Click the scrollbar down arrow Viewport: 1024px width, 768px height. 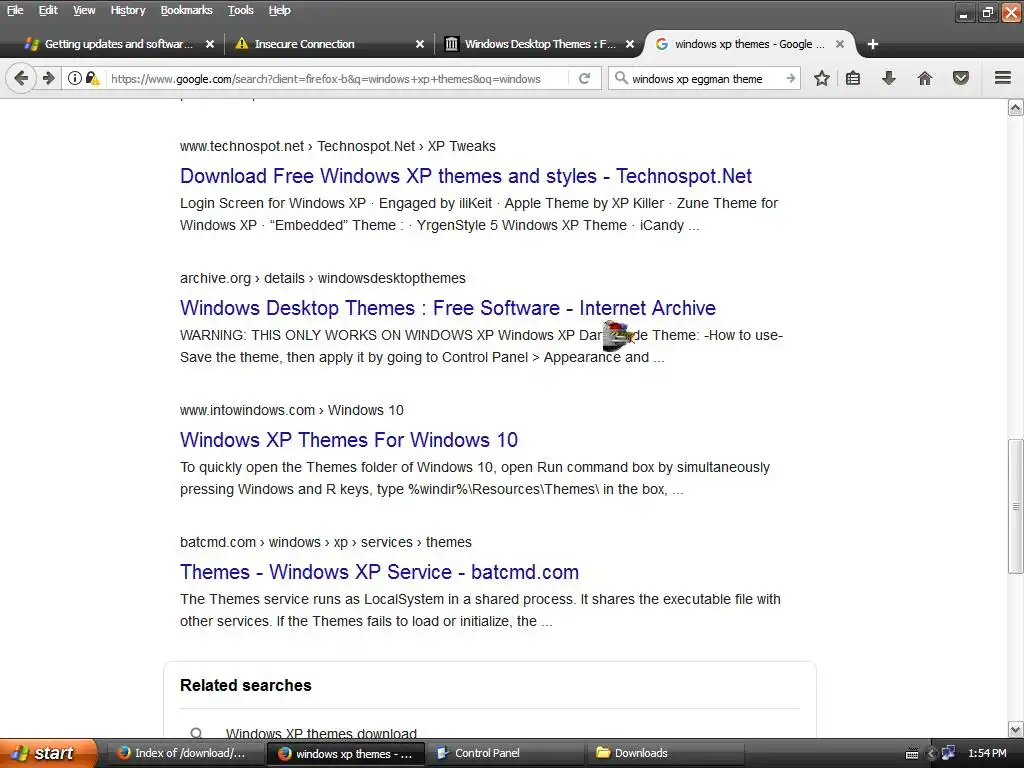click(1016, 729)
